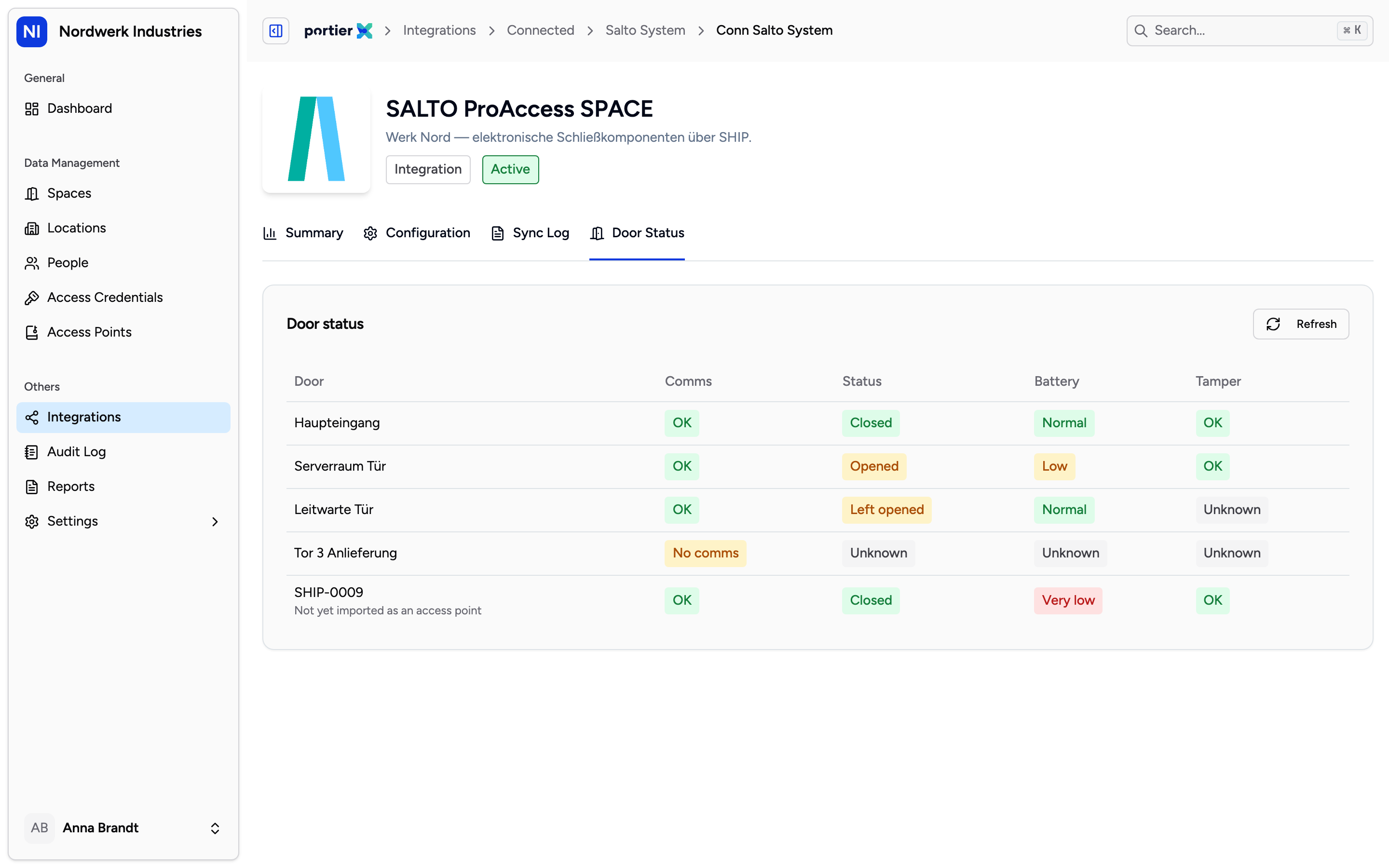Click the Battery column header
Screen dimensions: 1389x868
click(x=1057, y=382)
